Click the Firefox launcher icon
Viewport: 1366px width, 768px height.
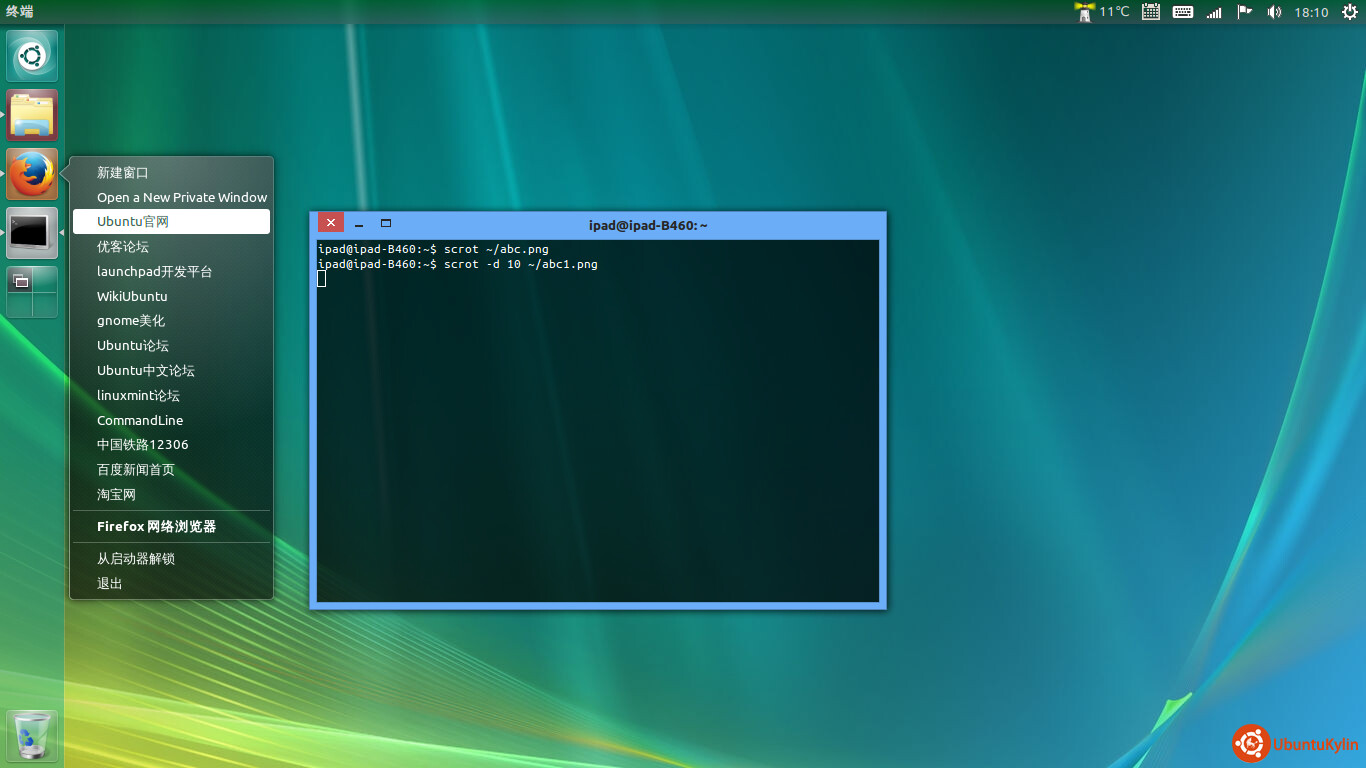pos(32,174)
